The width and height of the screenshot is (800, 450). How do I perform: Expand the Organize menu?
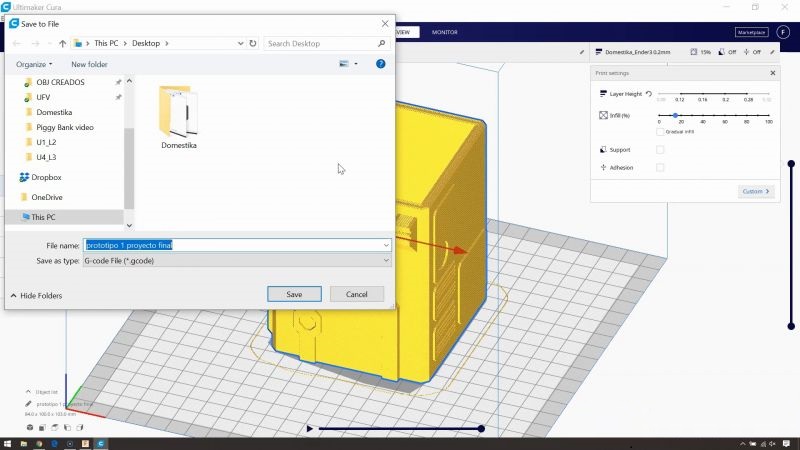pos(34,64)
